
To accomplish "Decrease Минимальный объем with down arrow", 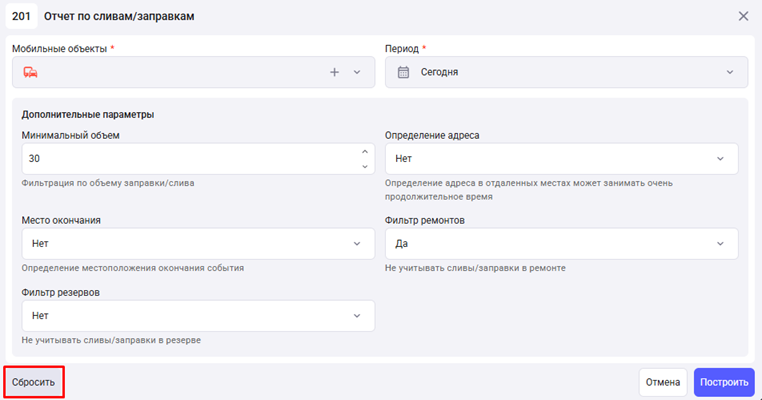I will click(364, 166).
